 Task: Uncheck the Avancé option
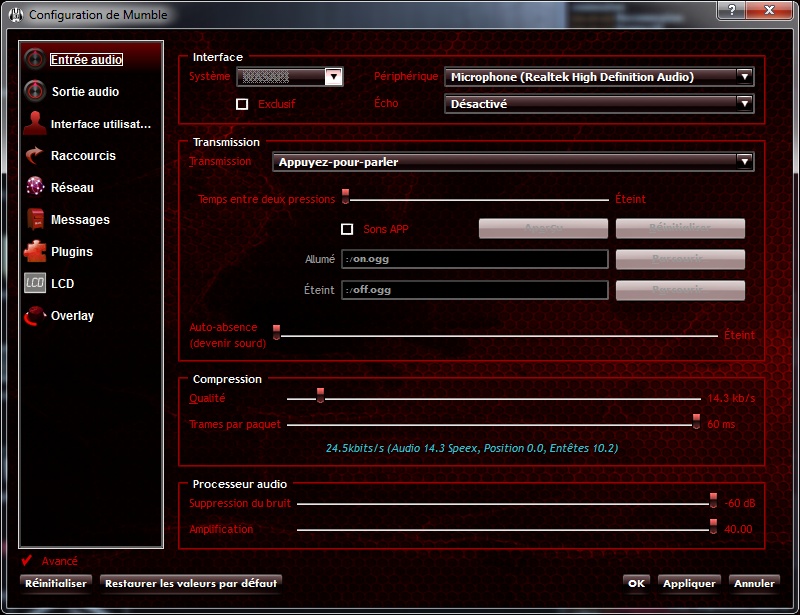coord(27,561)
